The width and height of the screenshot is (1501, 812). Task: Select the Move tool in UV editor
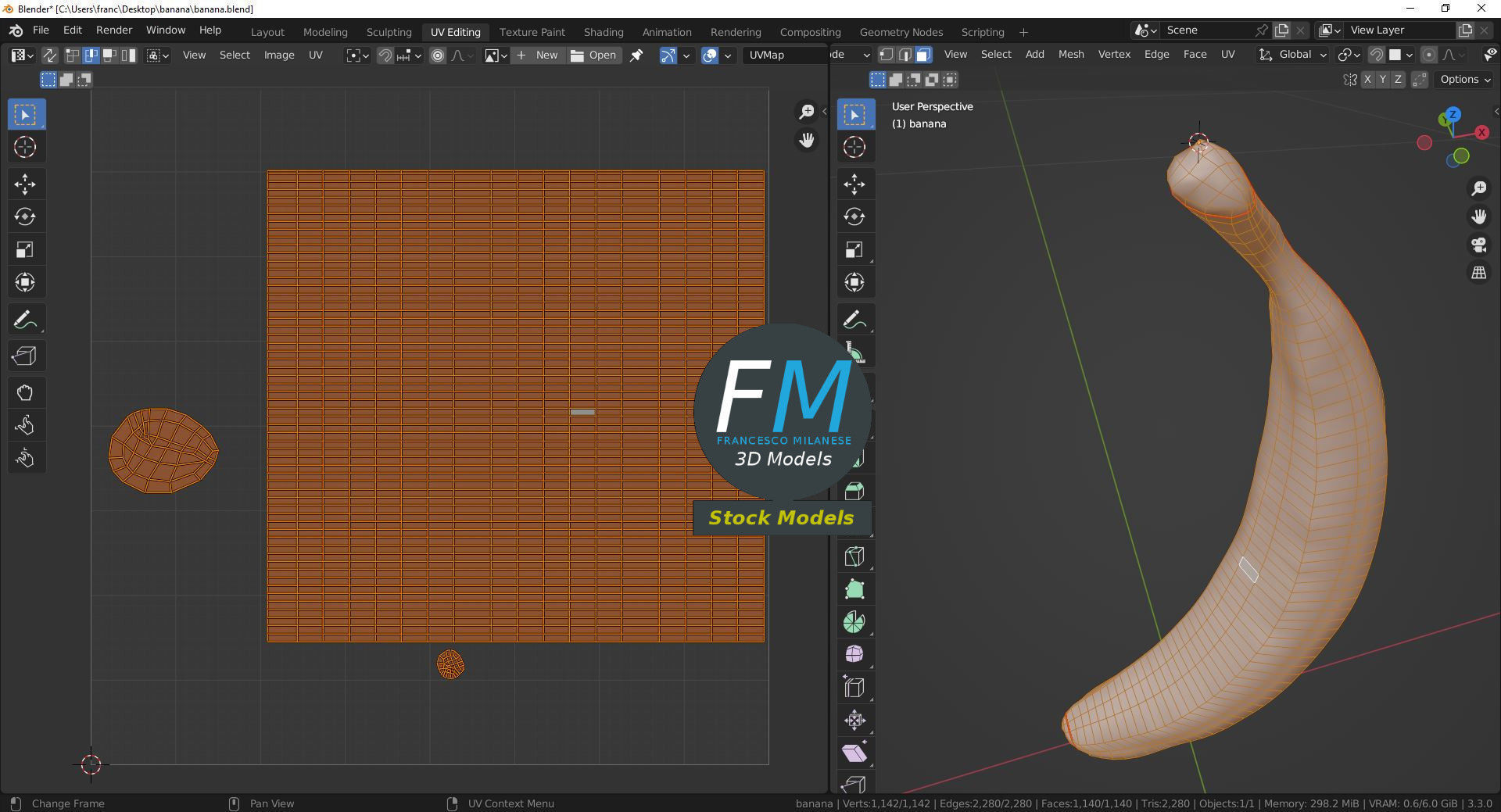pyautogui.click(x=25, y=184)
